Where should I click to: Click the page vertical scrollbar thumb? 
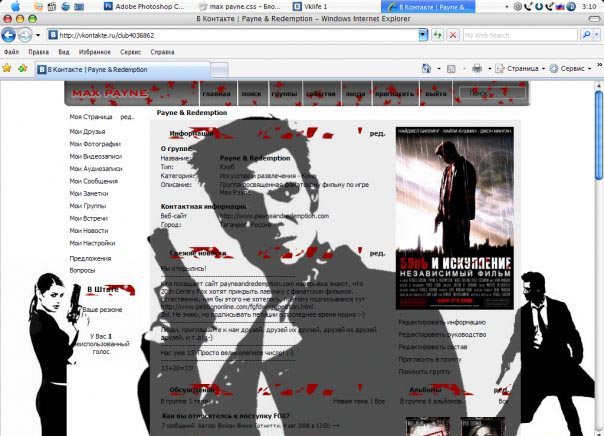(599, 135)
